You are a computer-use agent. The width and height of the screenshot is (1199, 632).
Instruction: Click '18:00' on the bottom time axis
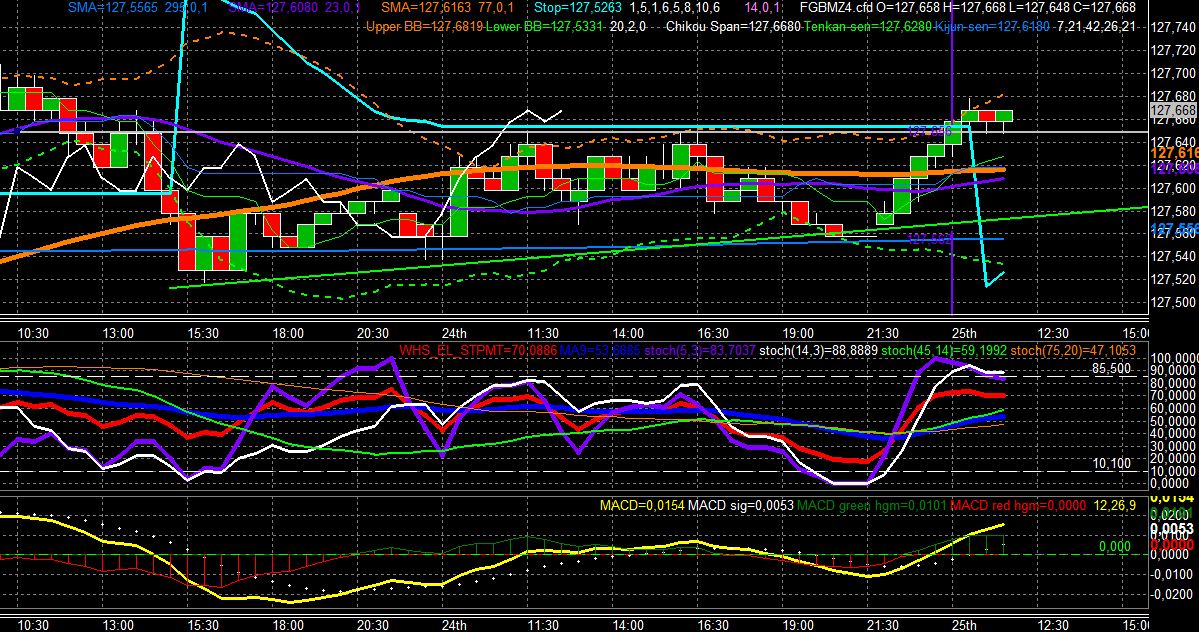pos(288,625)
